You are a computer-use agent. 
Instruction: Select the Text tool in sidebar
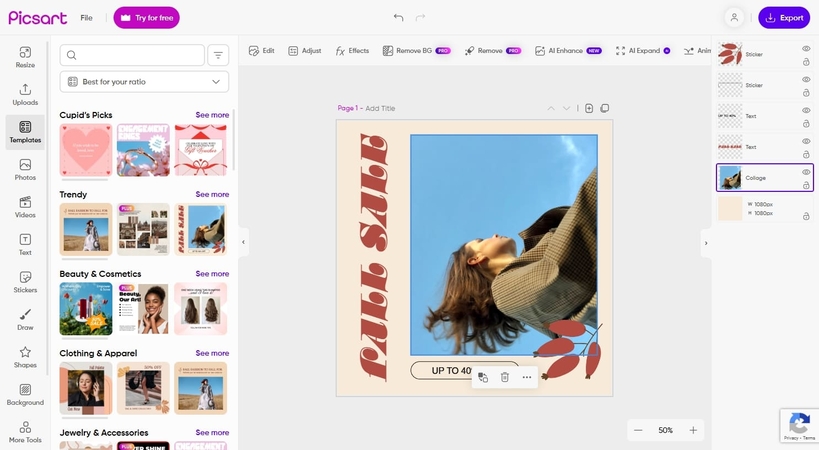pos(25,245)
